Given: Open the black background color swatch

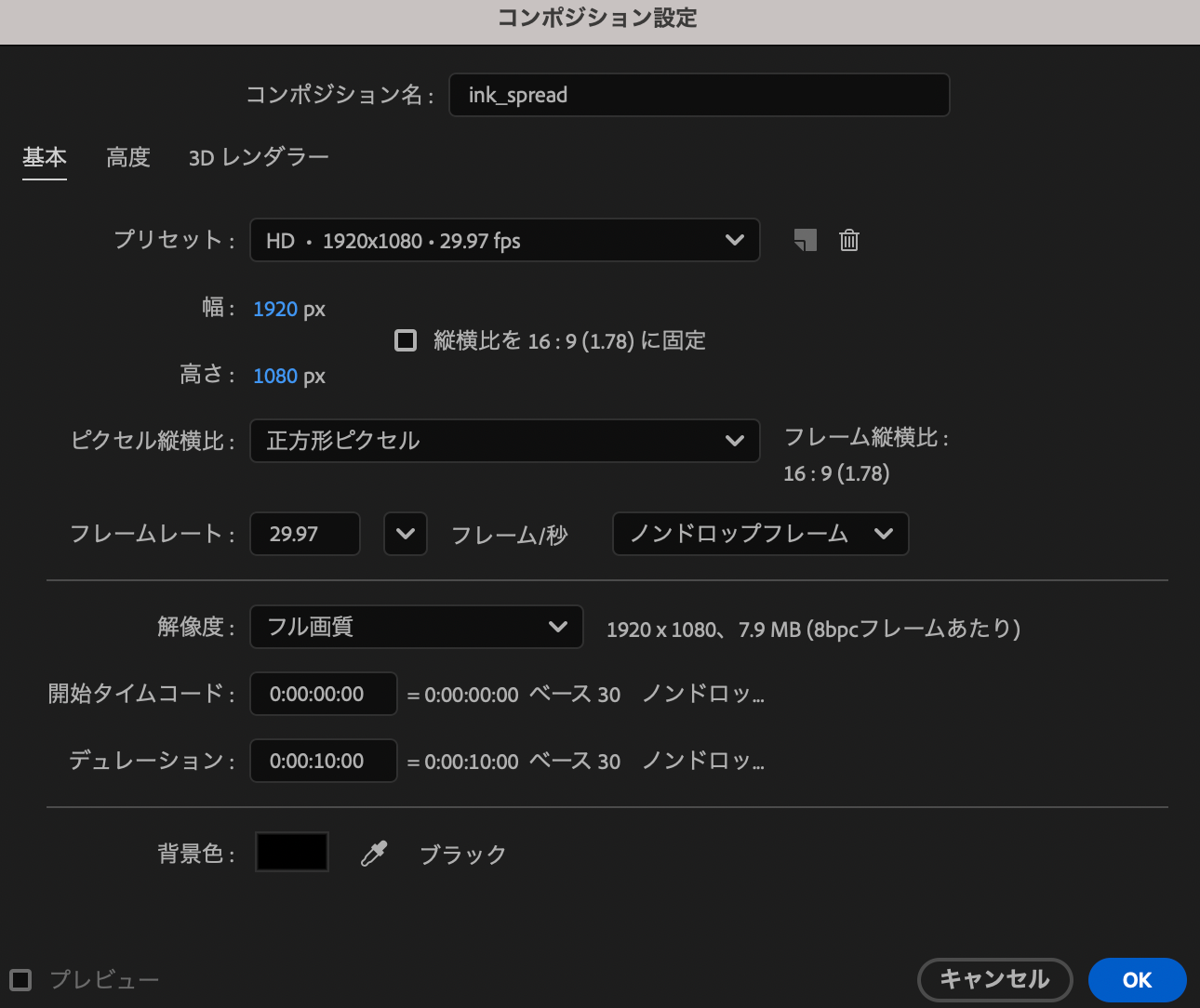Looking at the screenshot, I should click(x=292, y=852).
